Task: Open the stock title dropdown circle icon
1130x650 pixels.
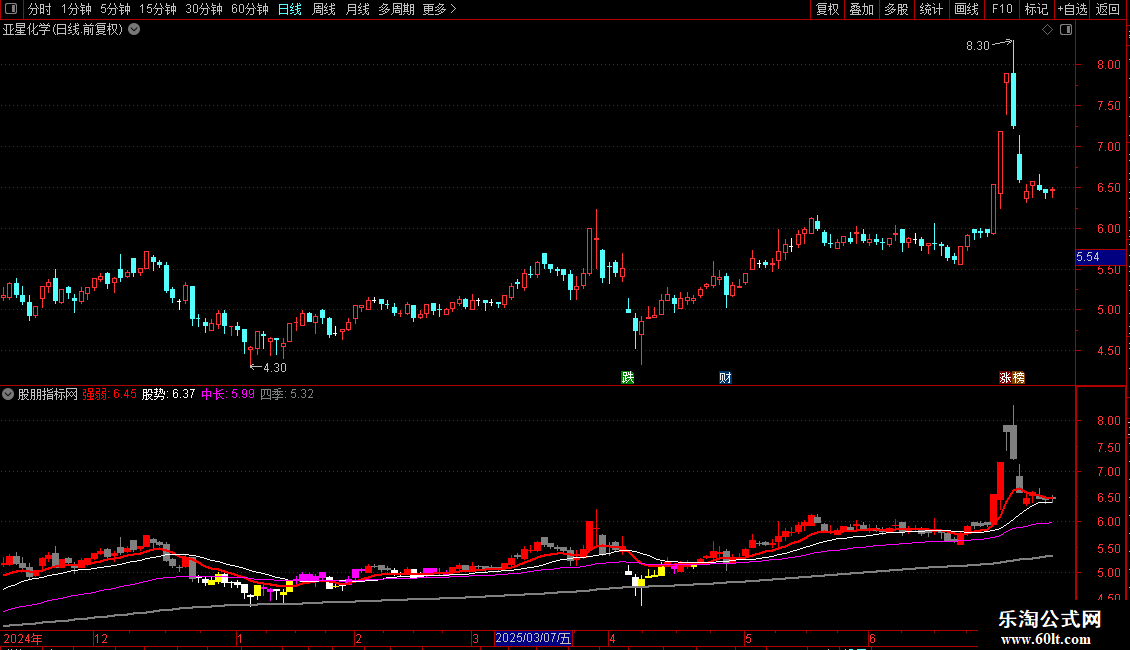Action: tap(134, 29)
